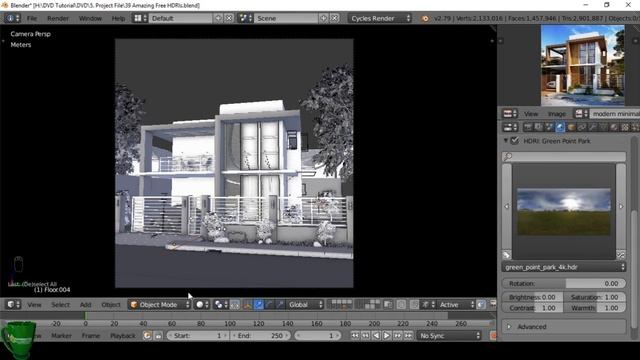Open the Render menu
The height and width of the screenshot is (360, 640).
(x=58, y=18)
